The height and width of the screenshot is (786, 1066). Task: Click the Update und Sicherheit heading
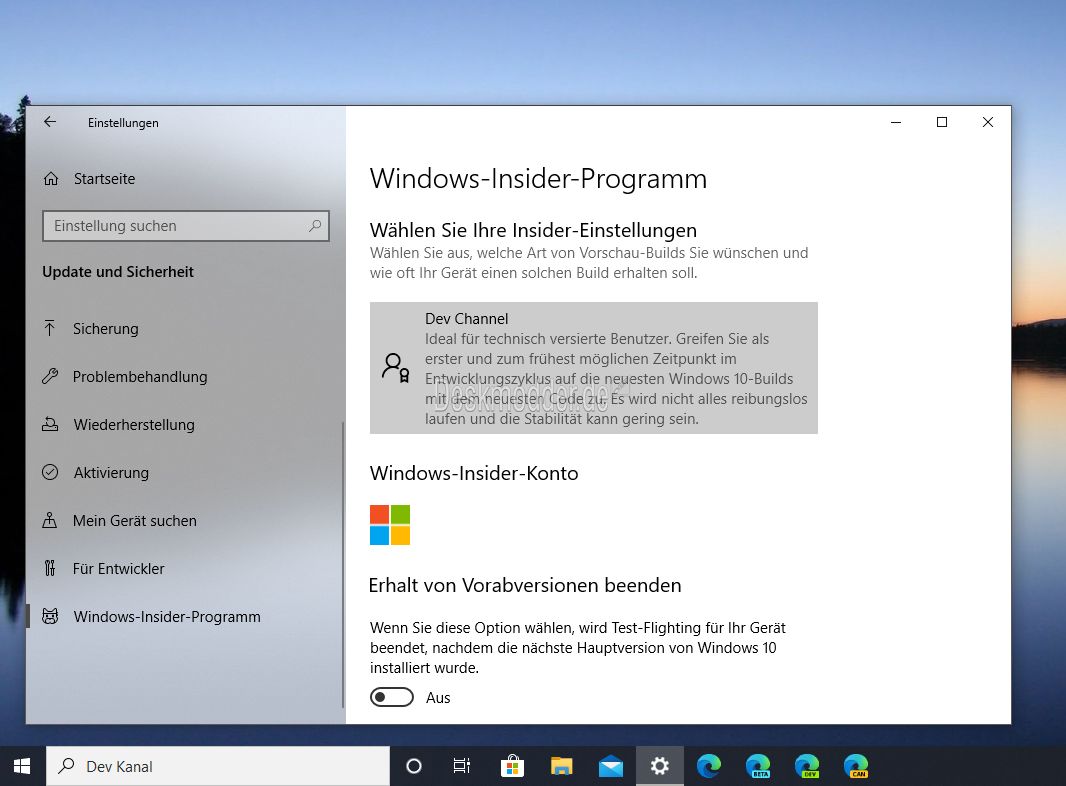pos(118,271)
